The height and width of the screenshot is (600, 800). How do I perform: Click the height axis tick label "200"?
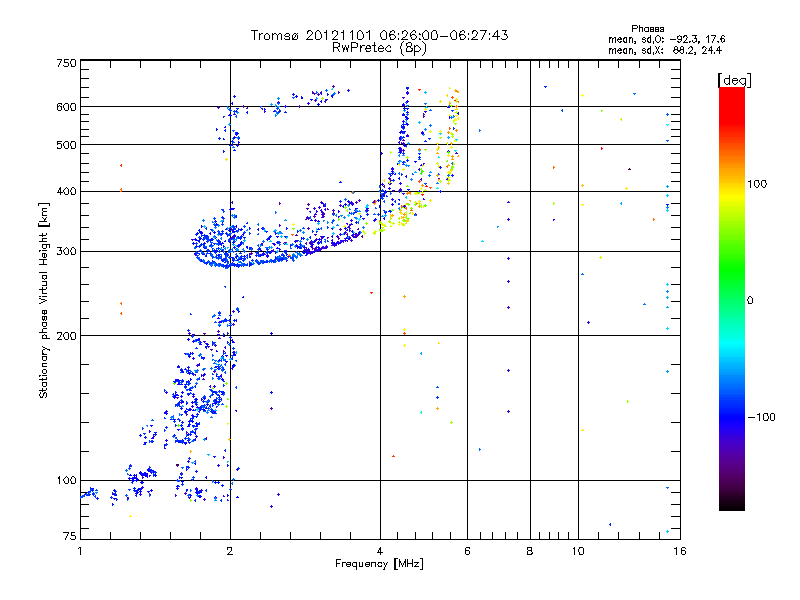[66, 336]
